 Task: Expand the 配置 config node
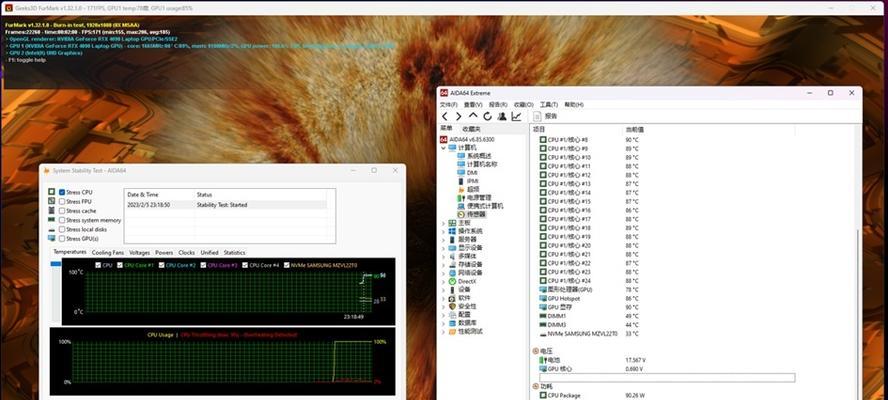[443, 314]
